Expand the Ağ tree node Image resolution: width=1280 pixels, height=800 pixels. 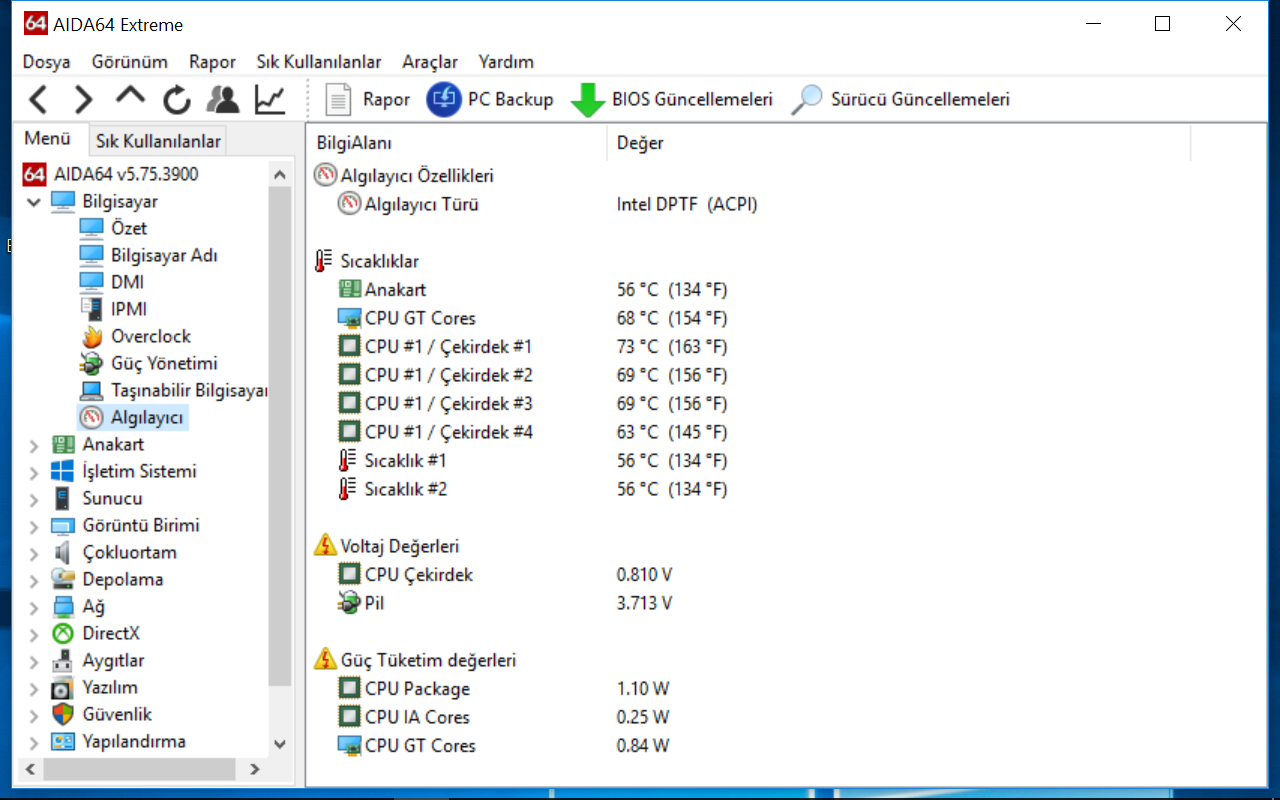coord(34,607)
